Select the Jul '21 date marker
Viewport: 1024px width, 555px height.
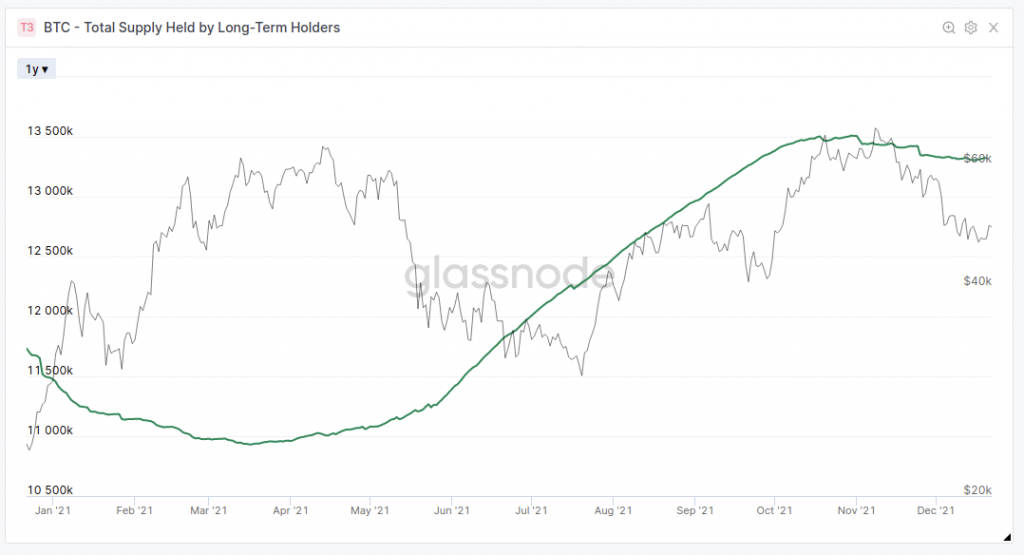pos(530,510)
